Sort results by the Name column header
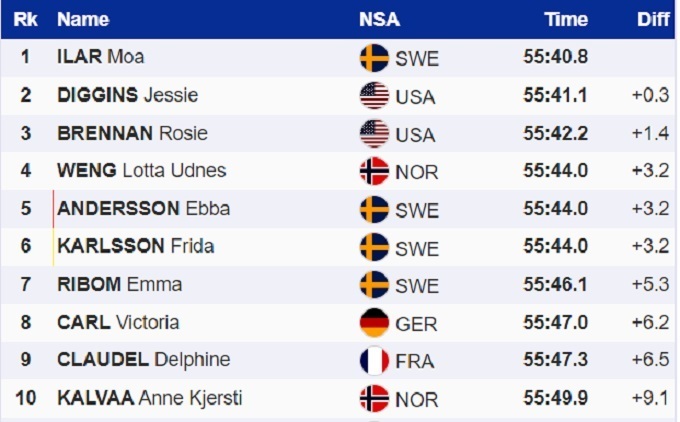Image resolution: width=680 pixels, height=422 pixels. (x=83, y=19)
